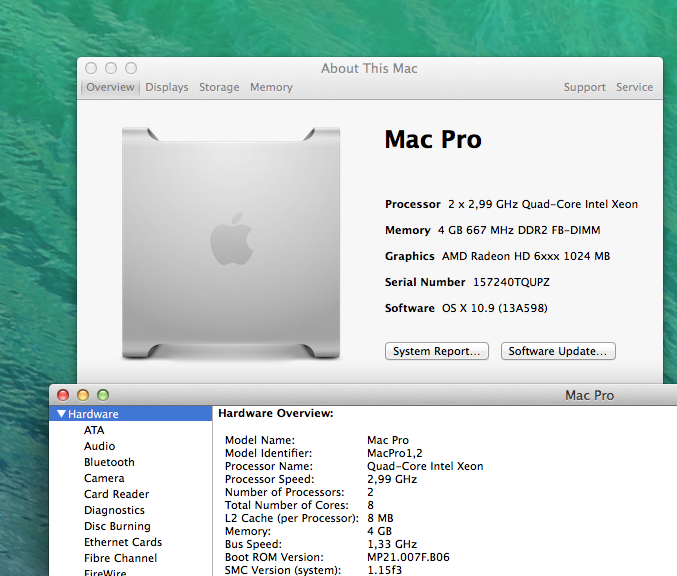Open the Displays tab

(167, 87)
